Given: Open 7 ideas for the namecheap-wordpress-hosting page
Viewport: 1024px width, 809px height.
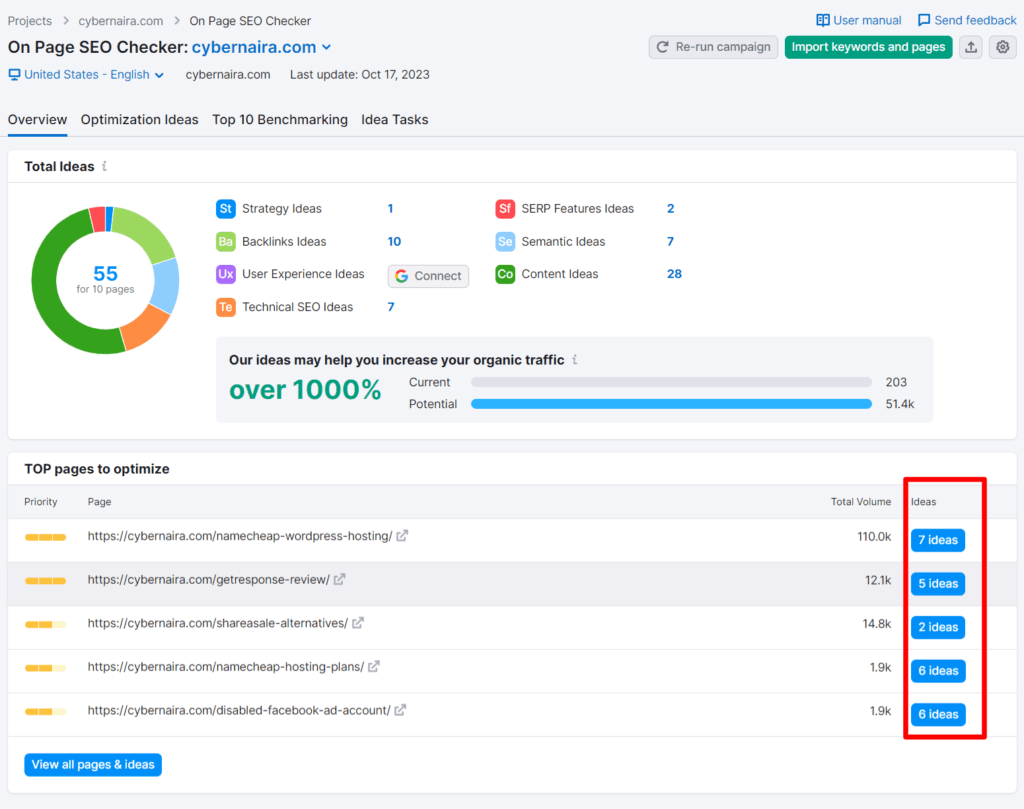Looking at the screenshot, I should pyautogui.click(x=937, y=539).
